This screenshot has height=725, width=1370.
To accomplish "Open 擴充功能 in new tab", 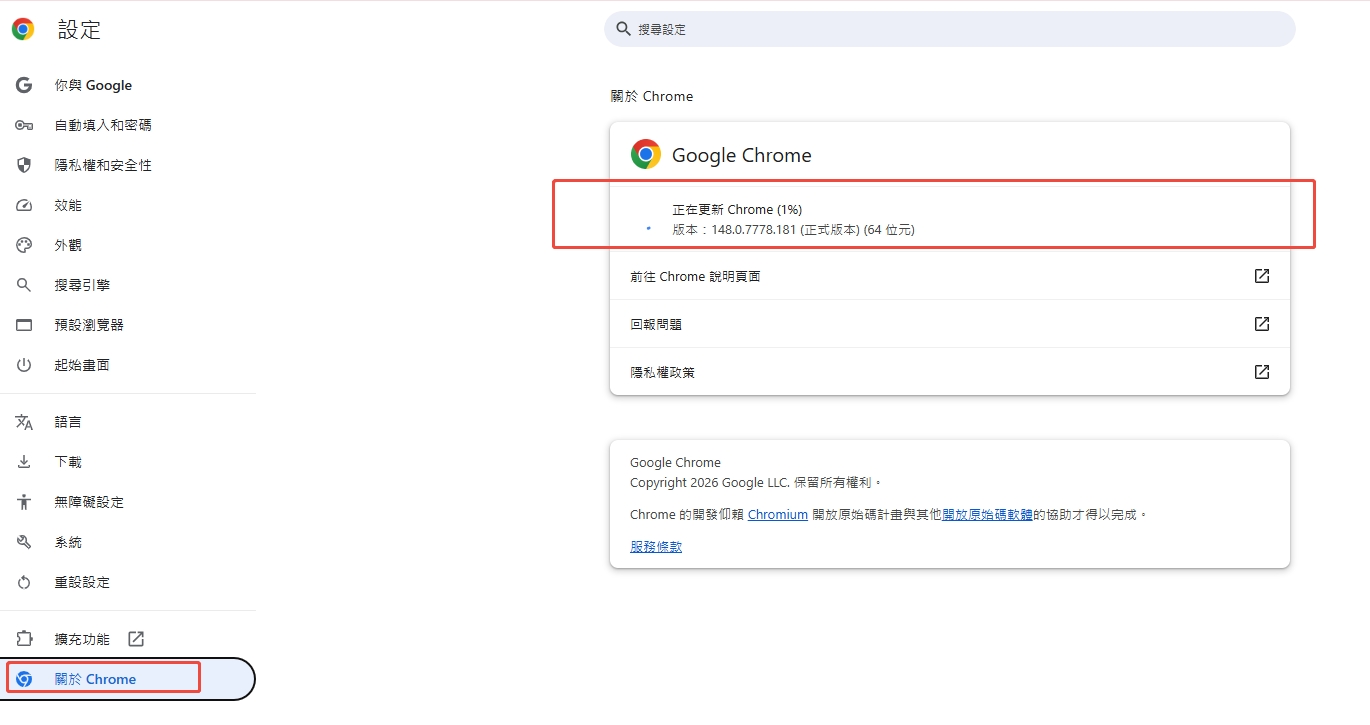I will (x=128, y=639).
